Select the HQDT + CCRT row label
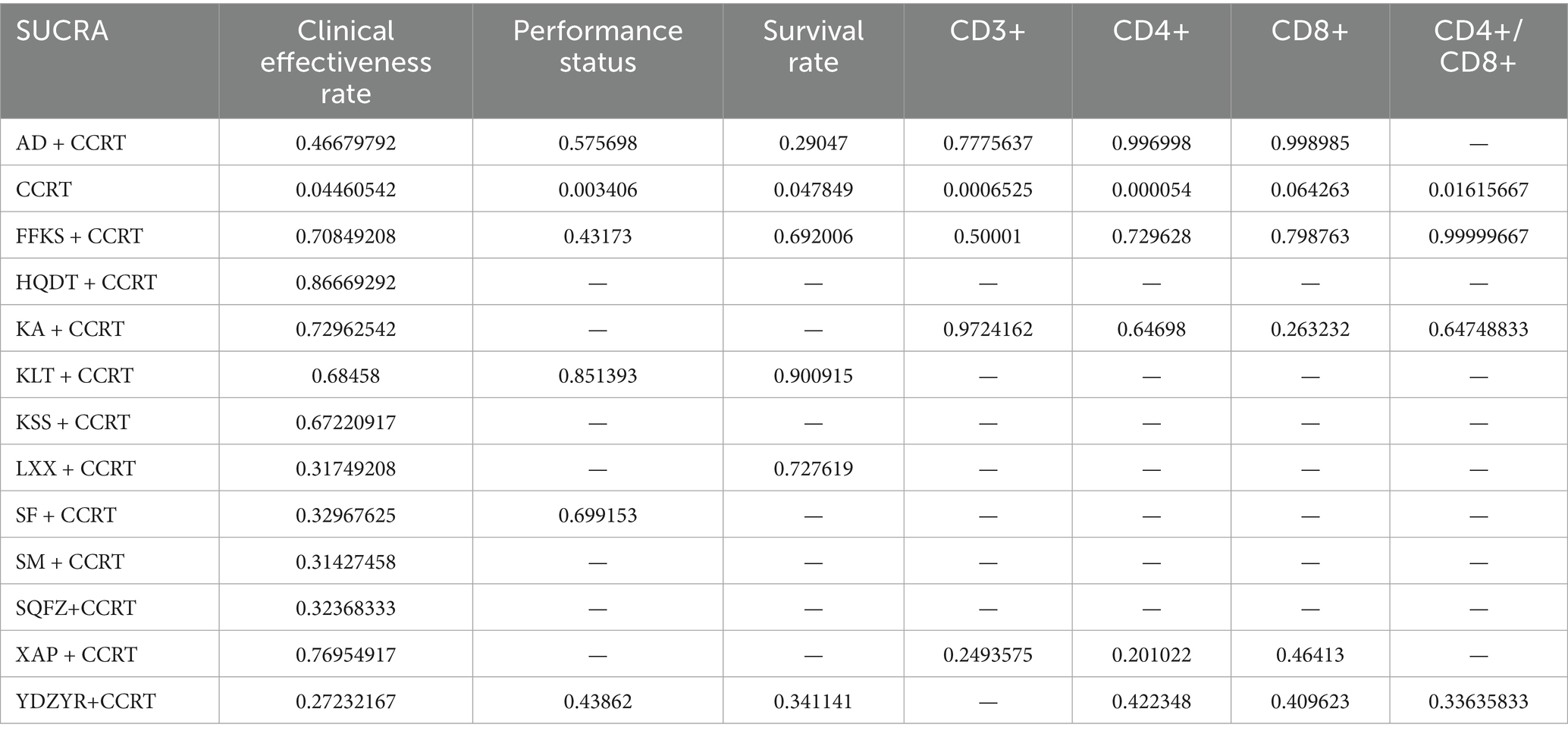The height and width of the screenshot is (737, 1568). point(86,282)
